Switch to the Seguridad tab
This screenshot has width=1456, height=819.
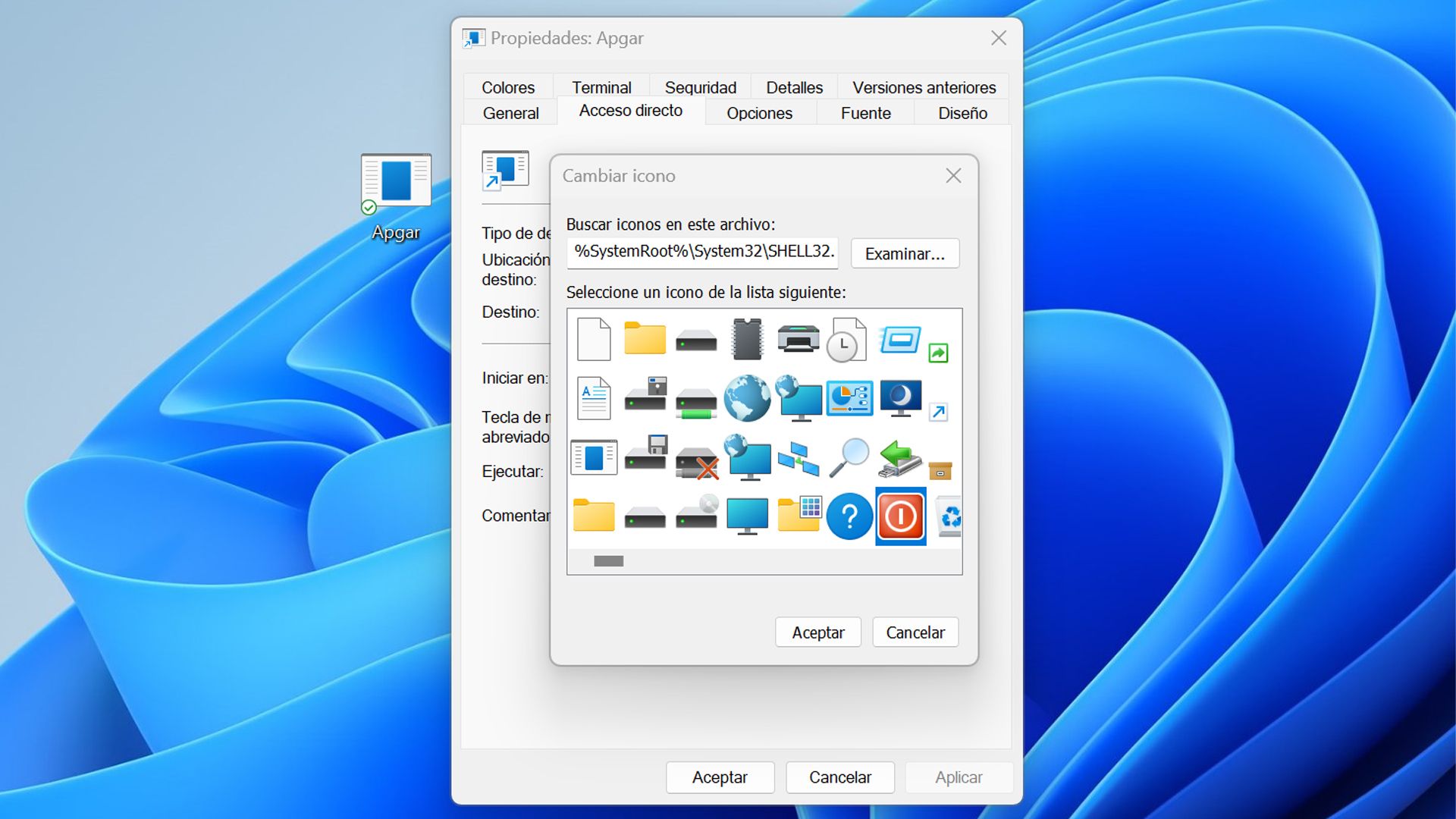click(x=699, y=86)
